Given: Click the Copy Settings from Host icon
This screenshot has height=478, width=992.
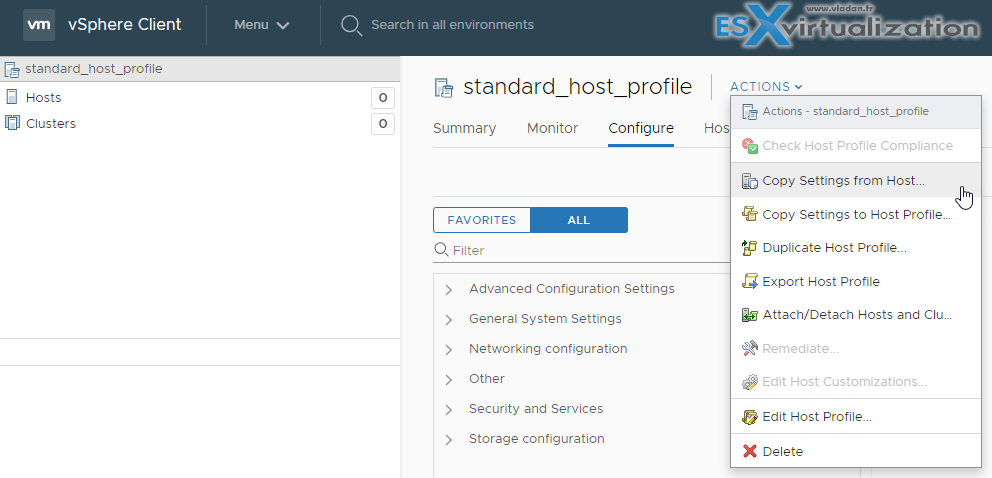Looking at the screenshot, I should coord(750,181).
